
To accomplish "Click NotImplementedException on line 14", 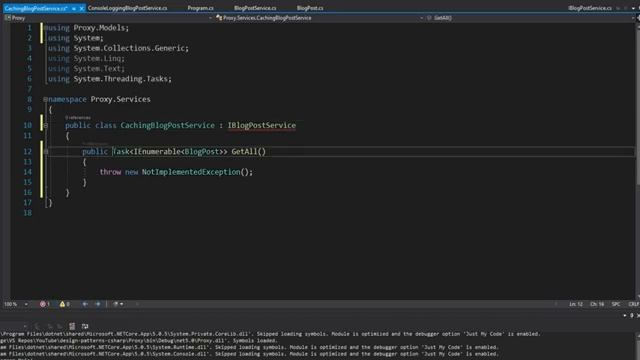I will pyautogui.click(x=191, y=172).
